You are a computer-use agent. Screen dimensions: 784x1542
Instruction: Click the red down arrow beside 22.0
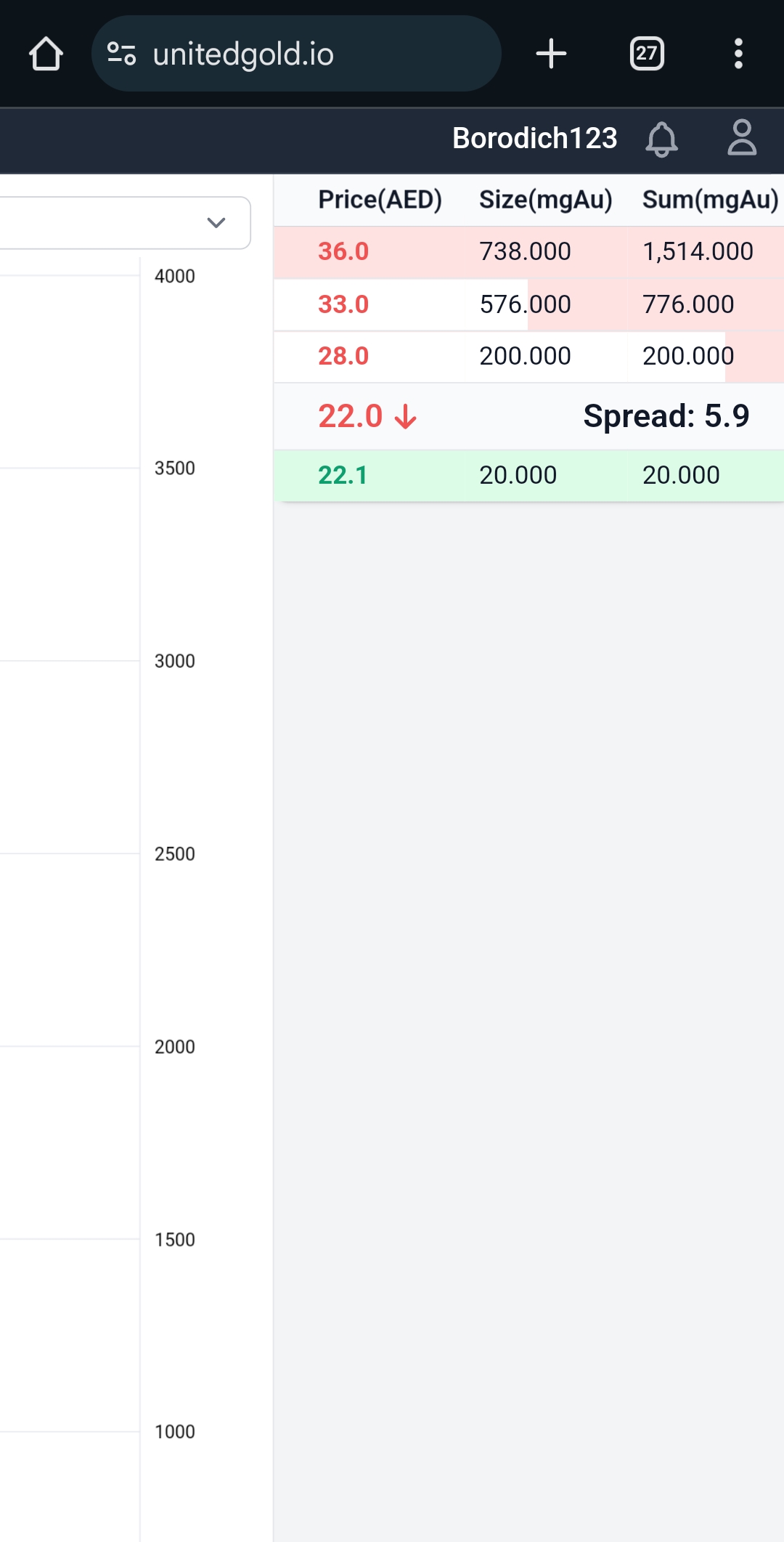405,417
